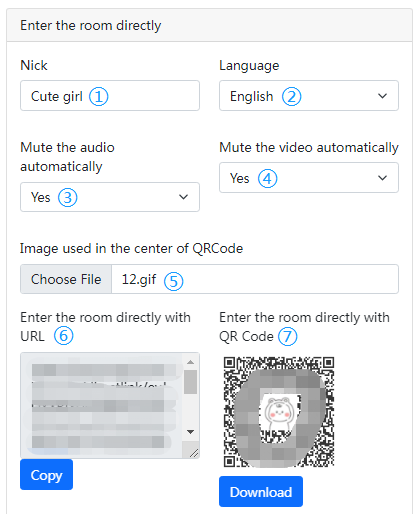Click the Nick text field with Cute girl

110,95
